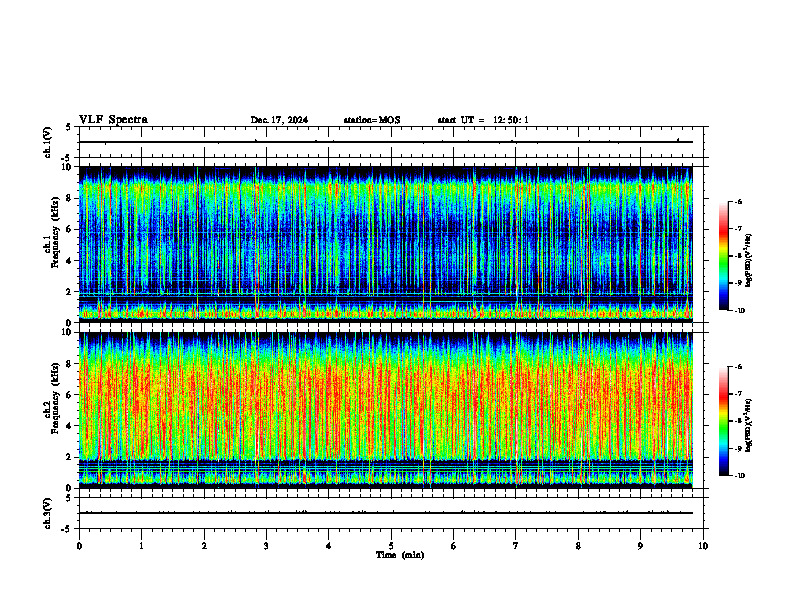The height and width of the screenshot is (612, 792).
Task: Click the 'ch.3(V)' axis label
Action: [x=48, y=514]
